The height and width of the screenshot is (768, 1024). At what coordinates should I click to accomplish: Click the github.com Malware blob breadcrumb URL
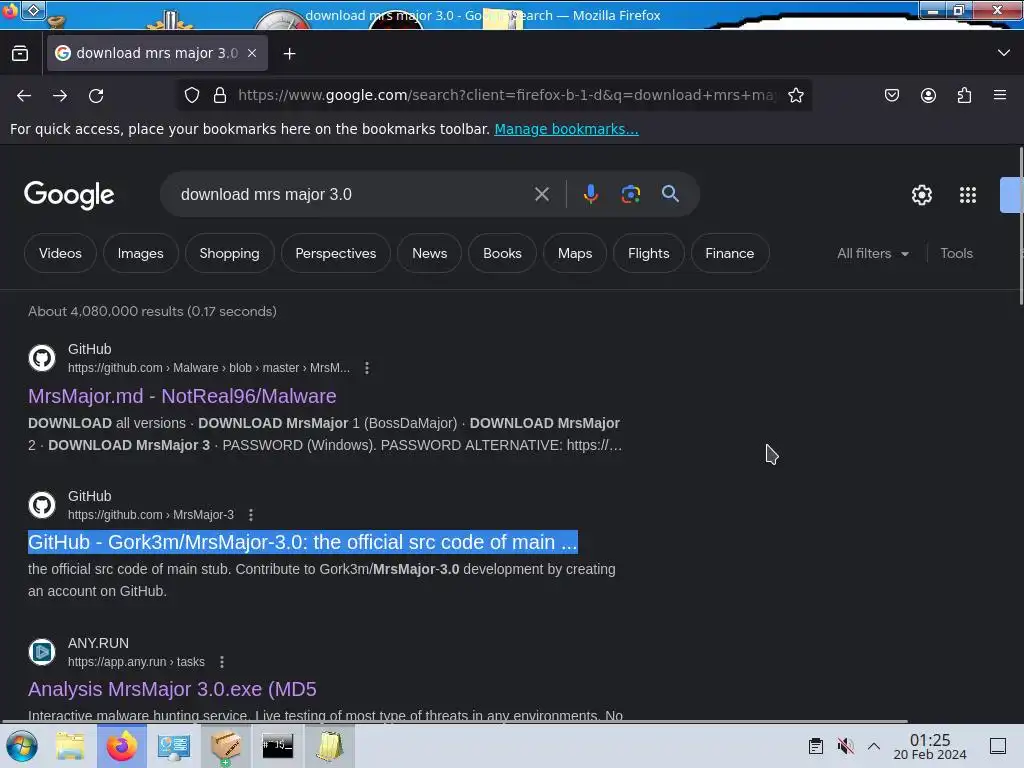point(209,368)
